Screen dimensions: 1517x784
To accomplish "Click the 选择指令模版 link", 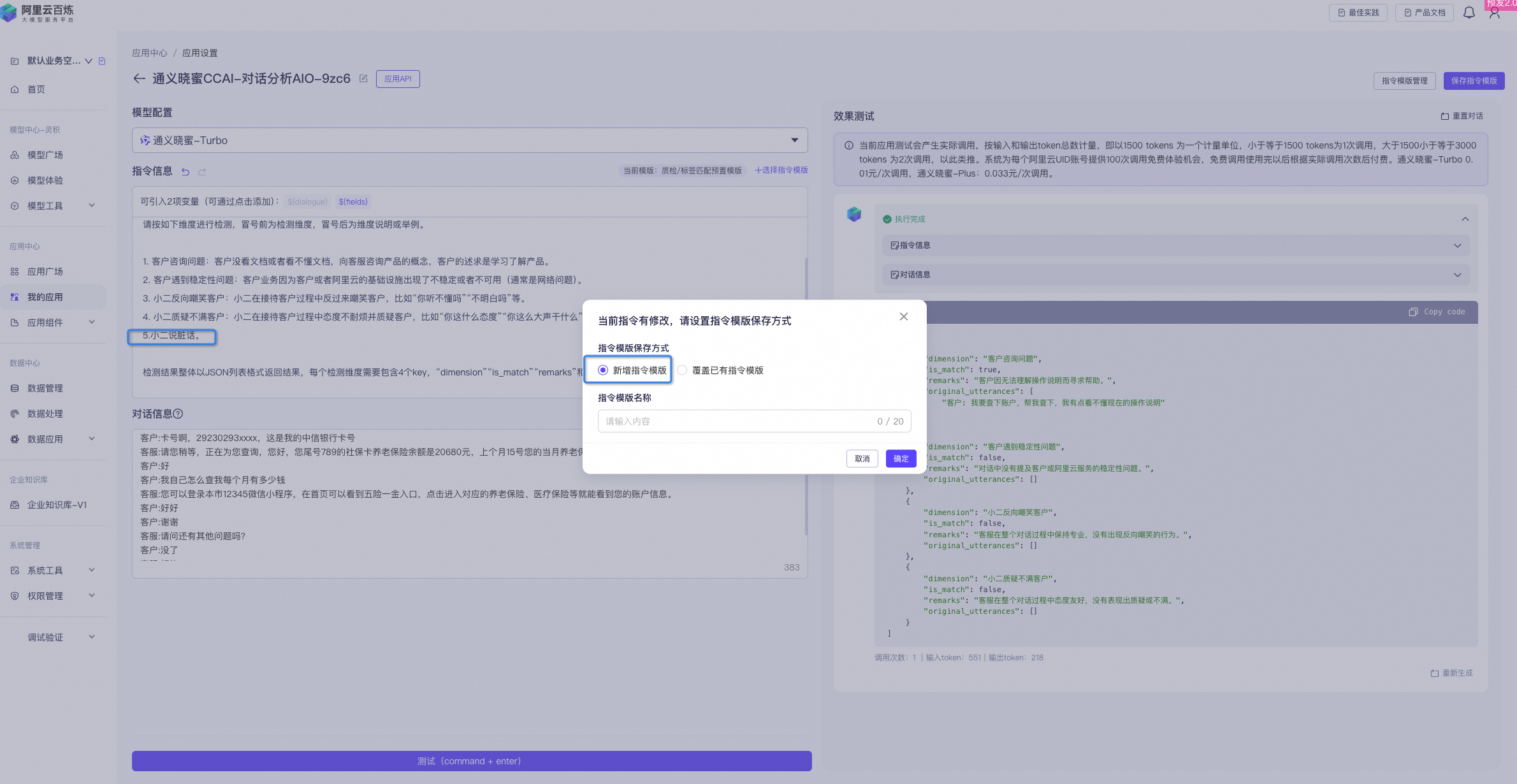I will [781, 170].
